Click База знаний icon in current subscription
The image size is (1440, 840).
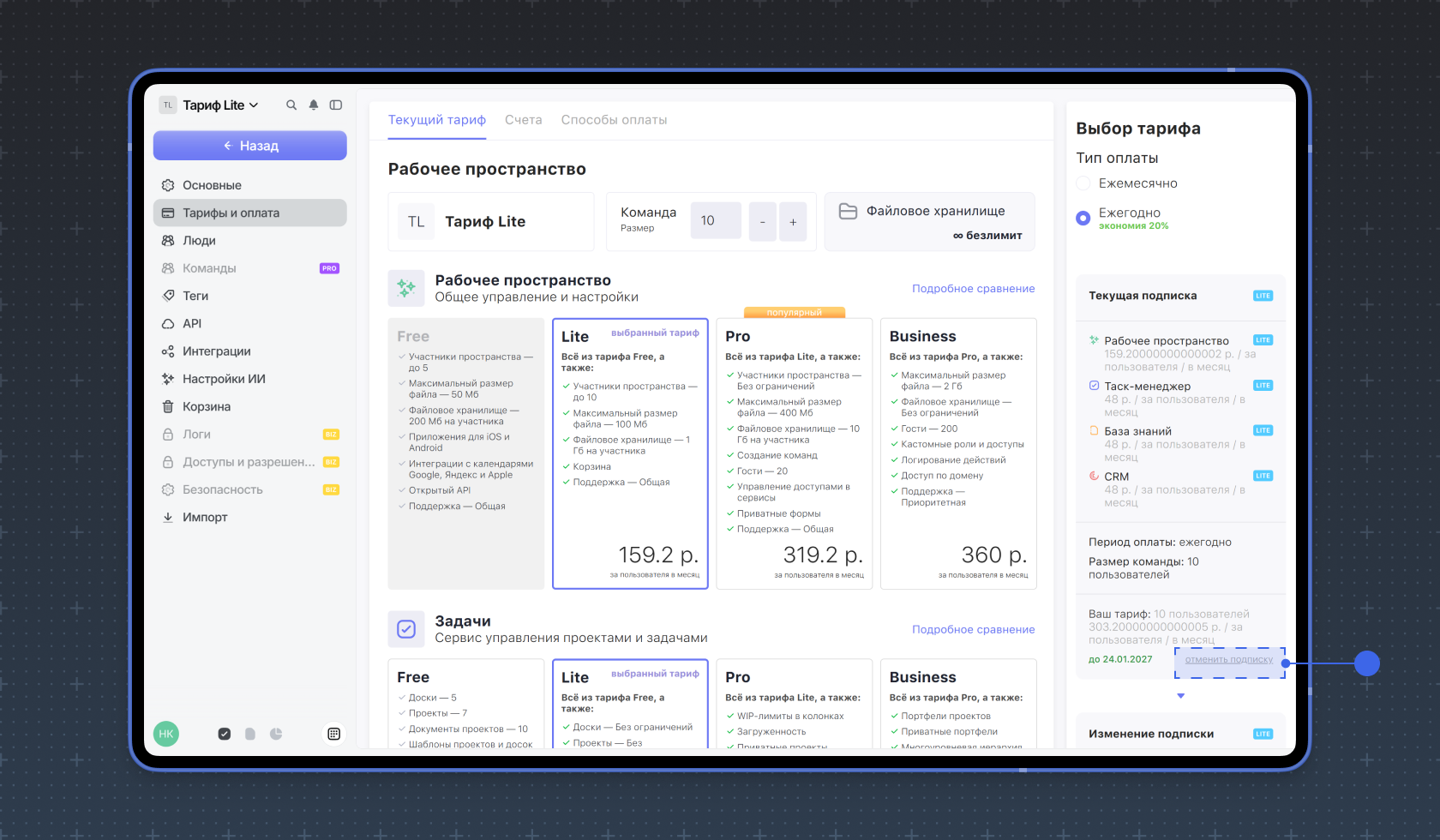[x=1094, y=431]
